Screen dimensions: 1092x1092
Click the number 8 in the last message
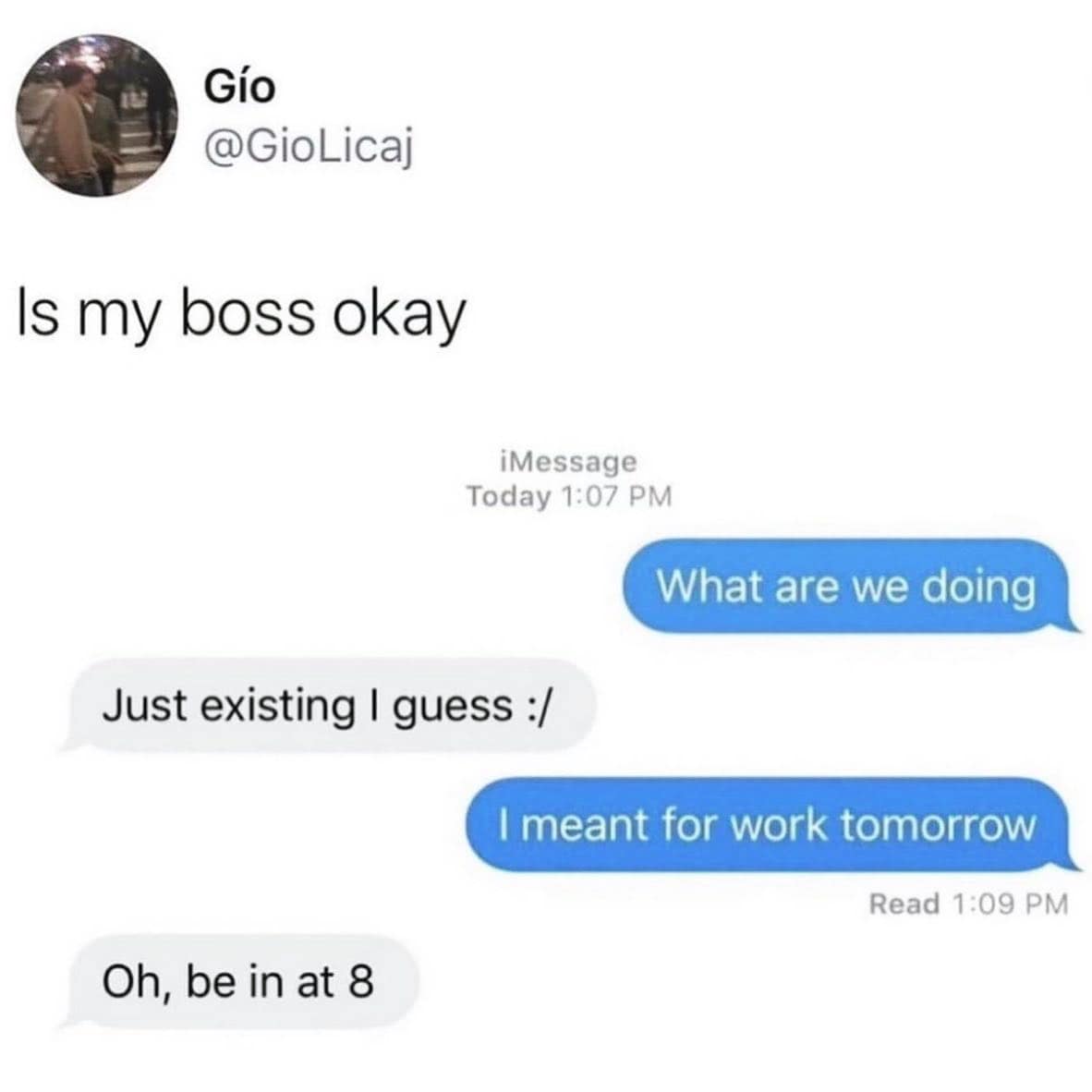(x=360, y=982)
